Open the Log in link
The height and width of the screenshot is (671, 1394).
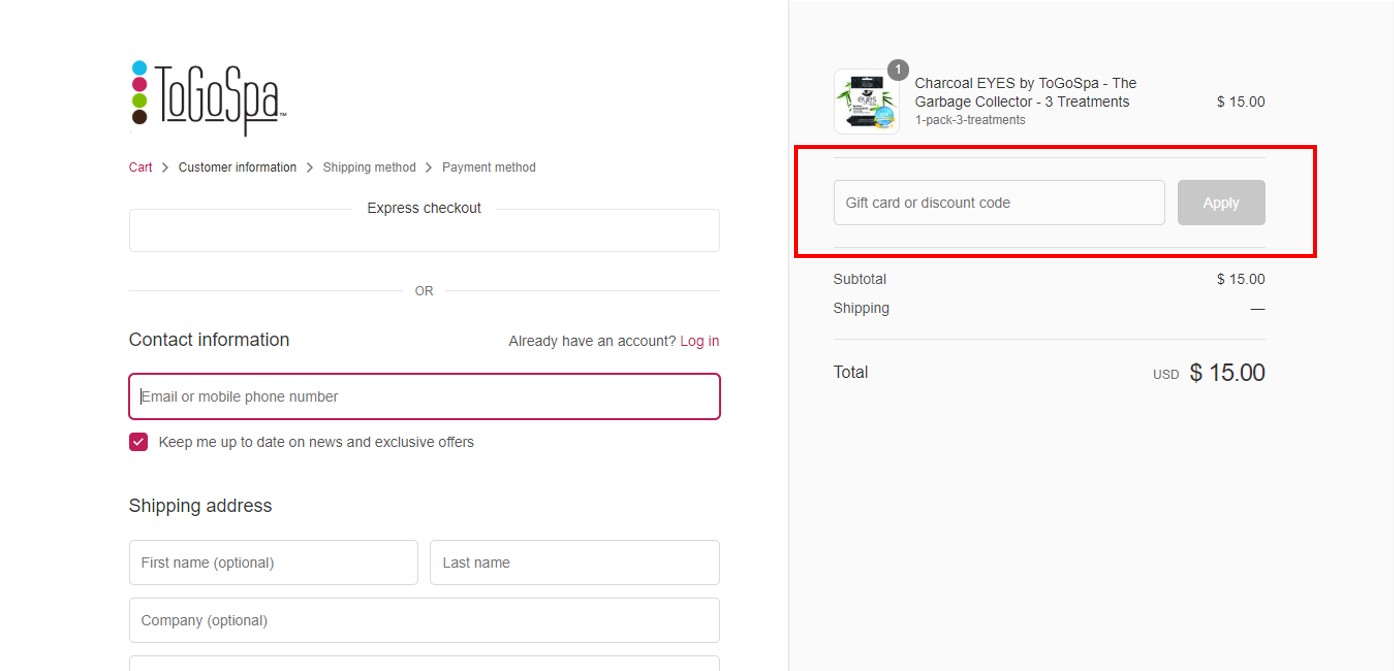pos(699,341)
